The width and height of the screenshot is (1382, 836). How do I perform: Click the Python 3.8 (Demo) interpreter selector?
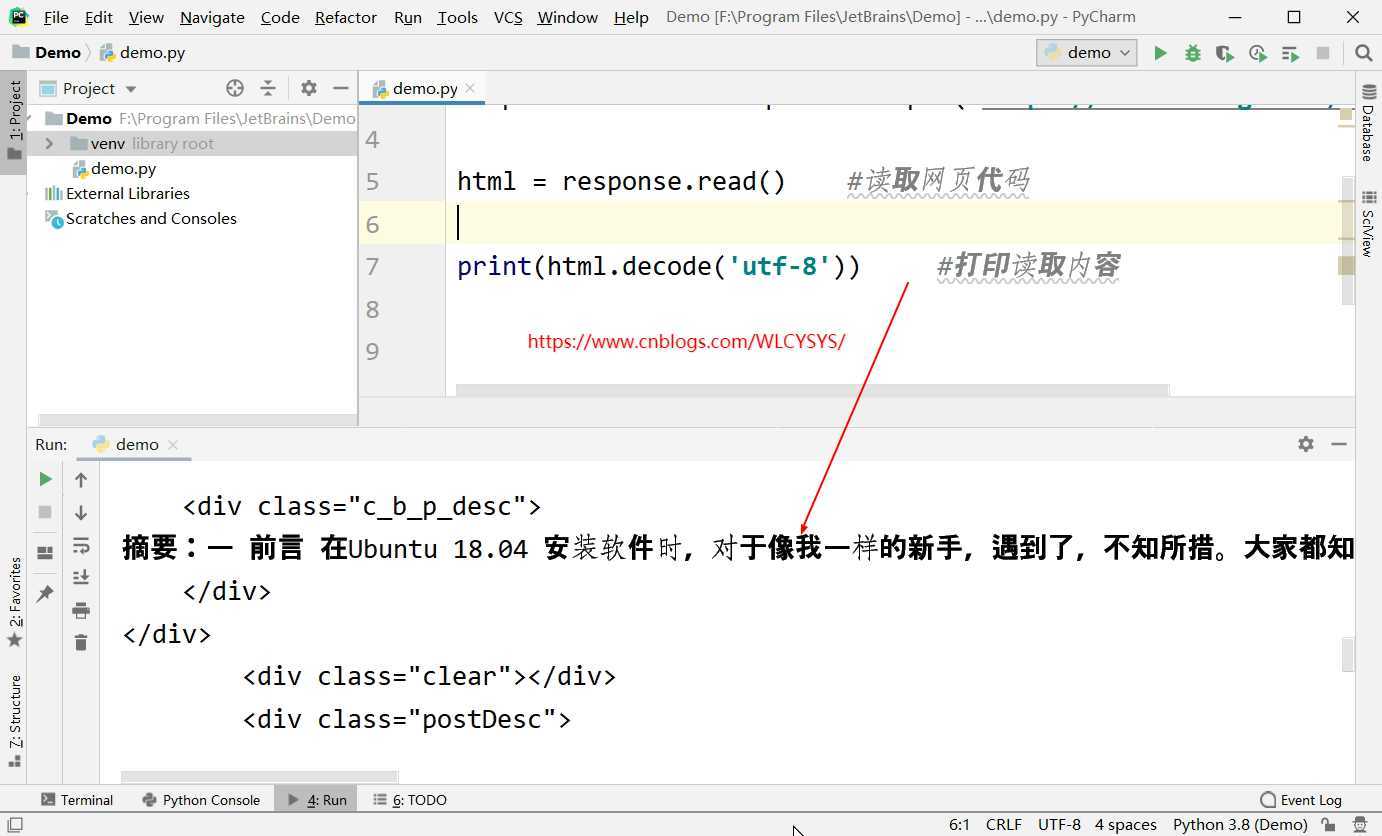pyautogui.click(x=1239, y=825)
